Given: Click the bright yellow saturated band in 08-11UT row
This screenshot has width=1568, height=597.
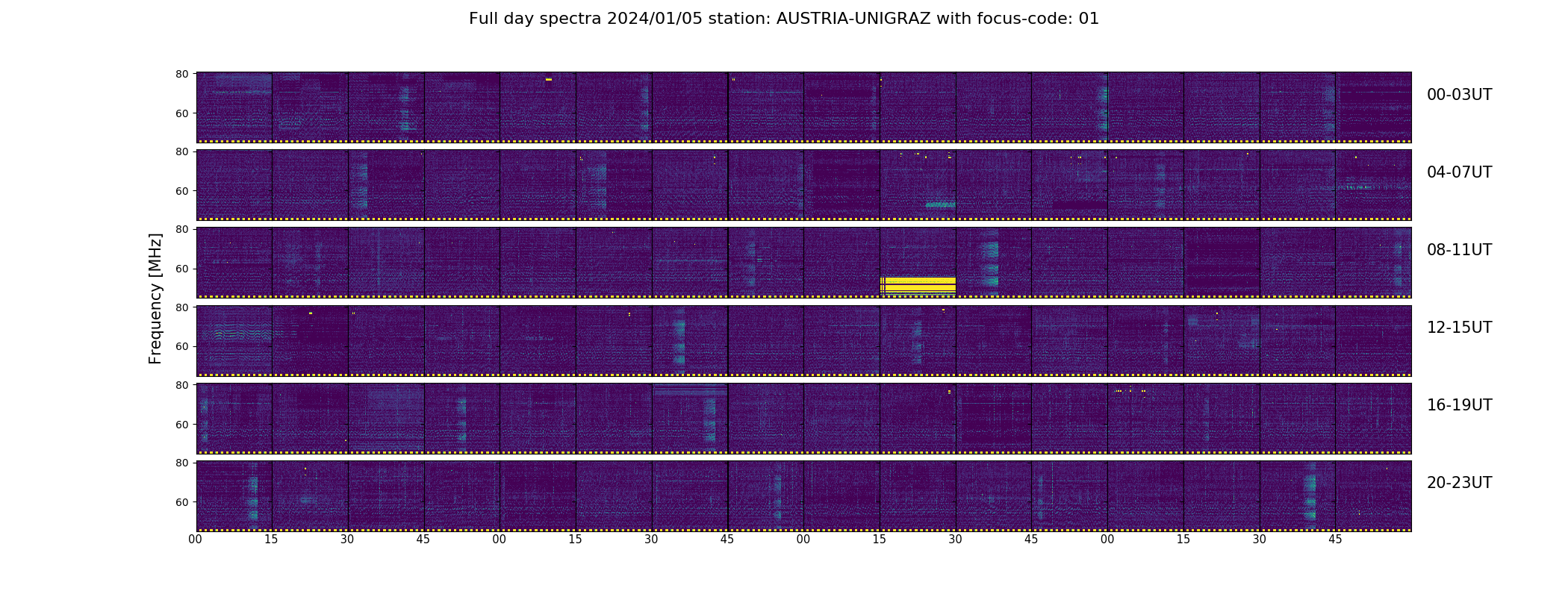Looking at the screenshot, I should click(x=918, y=285).
